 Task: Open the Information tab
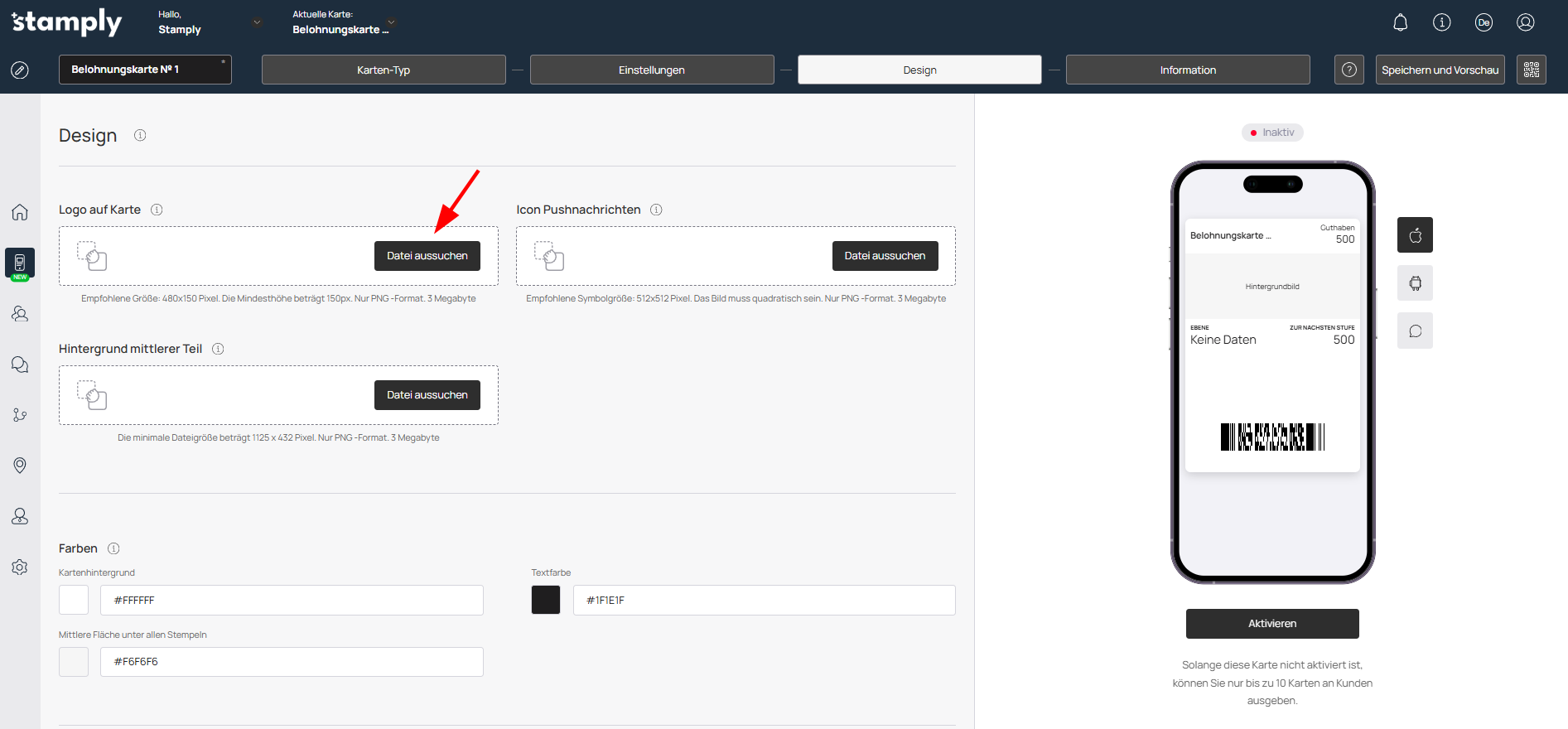pyautogui.click(x=1187, y=70)
